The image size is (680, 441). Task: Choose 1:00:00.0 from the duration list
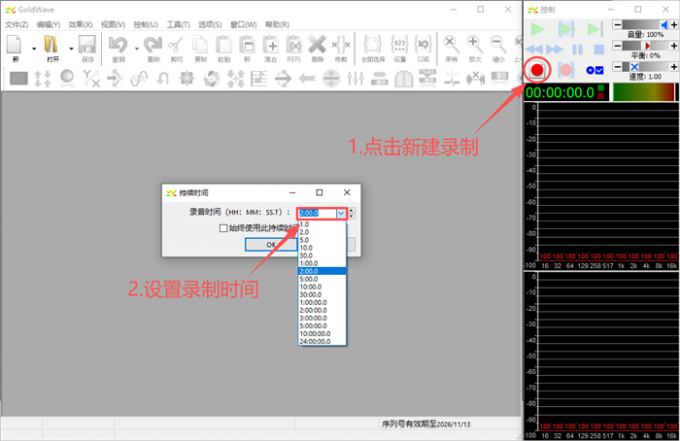[x=322, y=302]
